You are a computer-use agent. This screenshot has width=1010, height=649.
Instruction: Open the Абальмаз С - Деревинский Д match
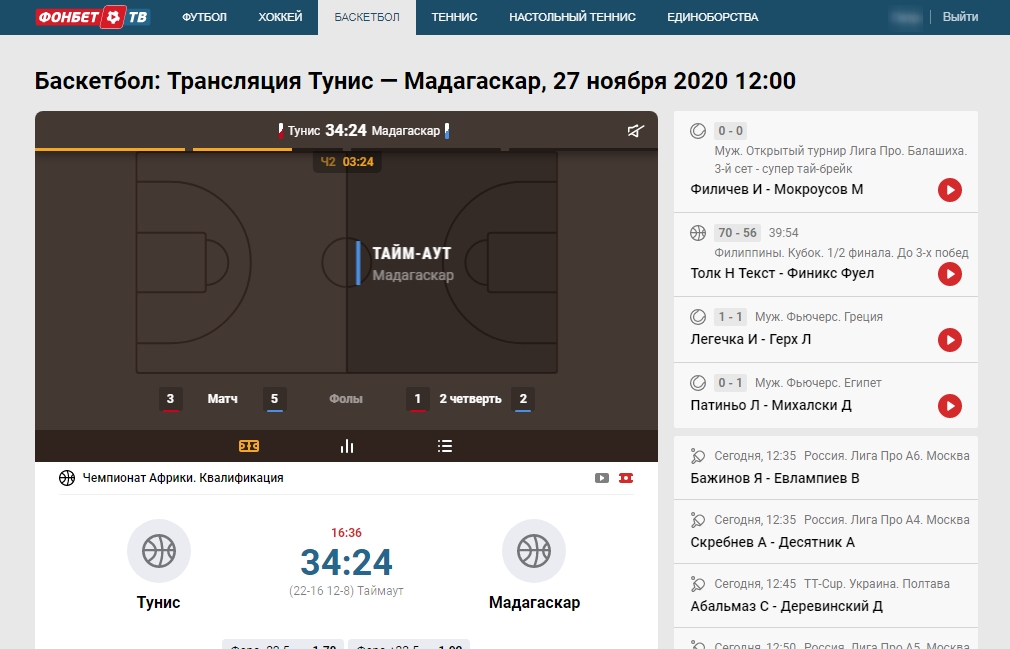[826, 596]
